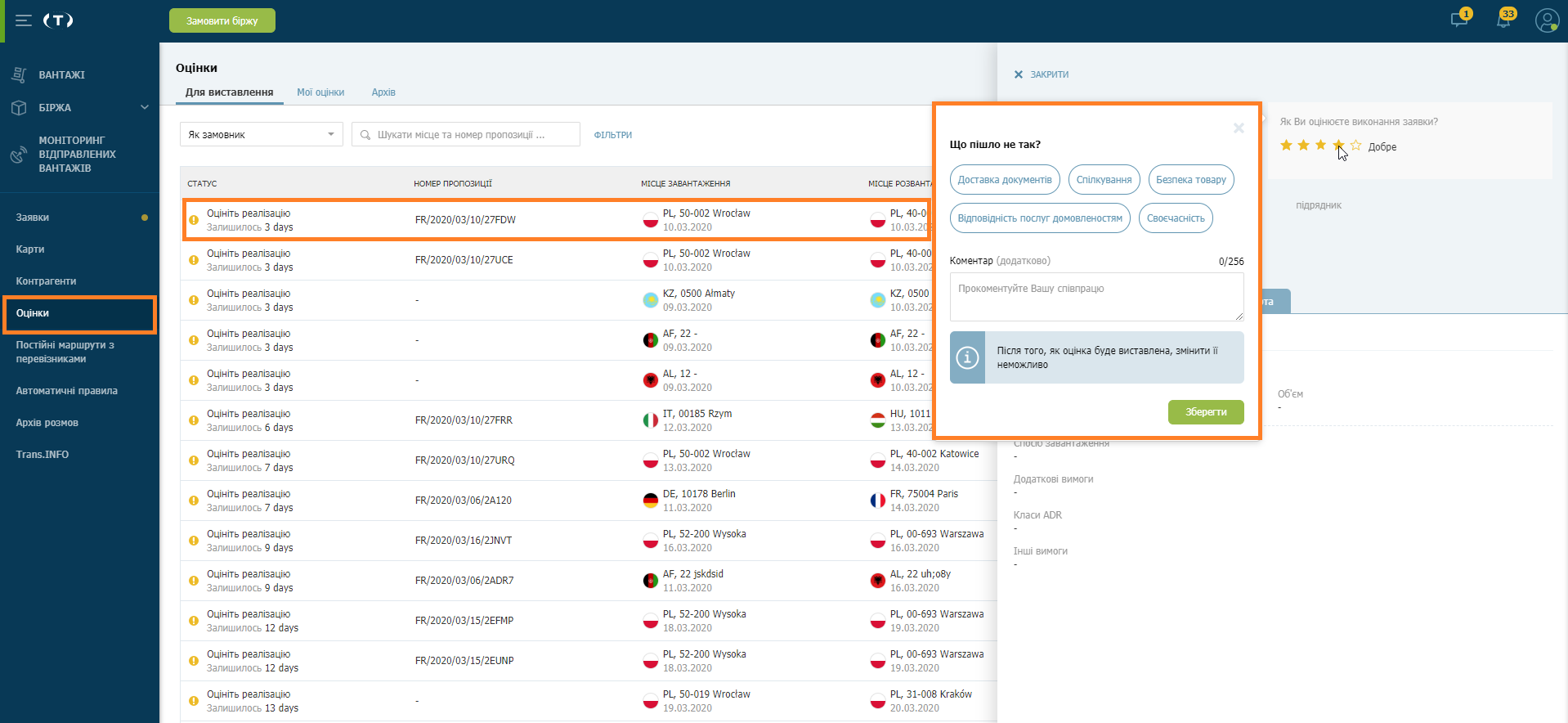Select the fifth empty rating star
The height and width of the screenshot is (723, 1568).
[x=1355, y=146]
